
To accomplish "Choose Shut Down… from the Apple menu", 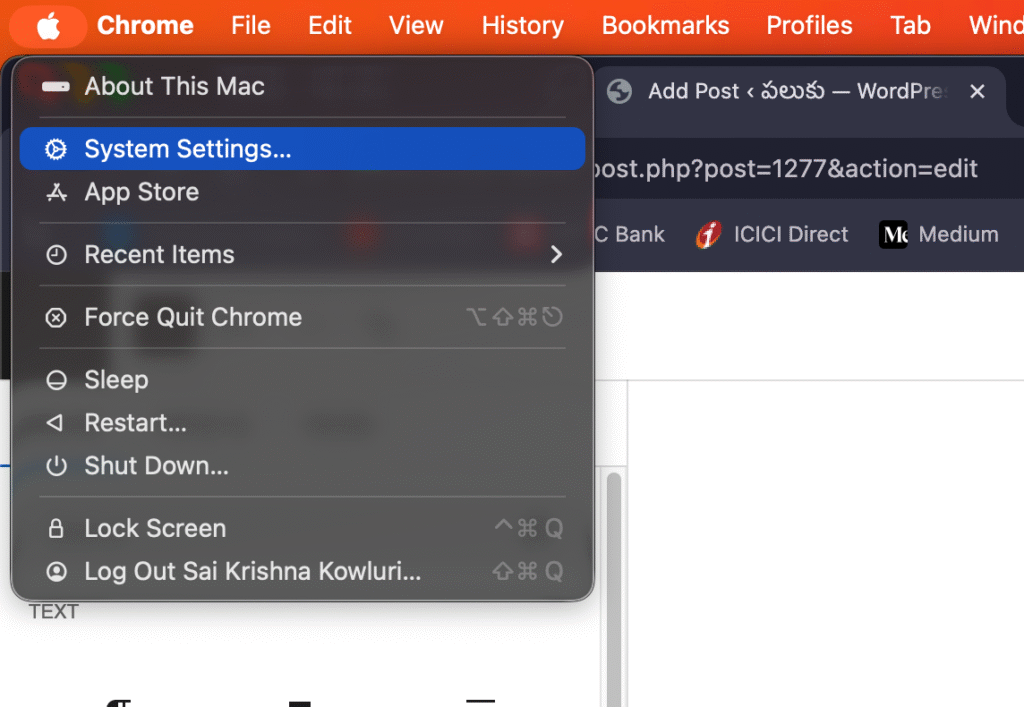I will point(302,466).
